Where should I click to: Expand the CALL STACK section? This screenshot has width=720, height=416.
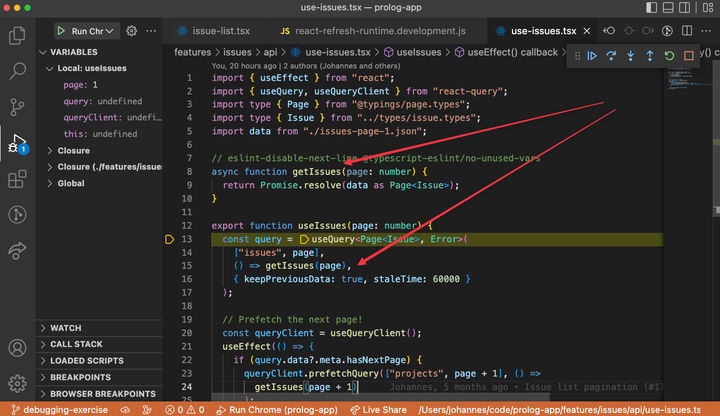click(x=76, y=344)
